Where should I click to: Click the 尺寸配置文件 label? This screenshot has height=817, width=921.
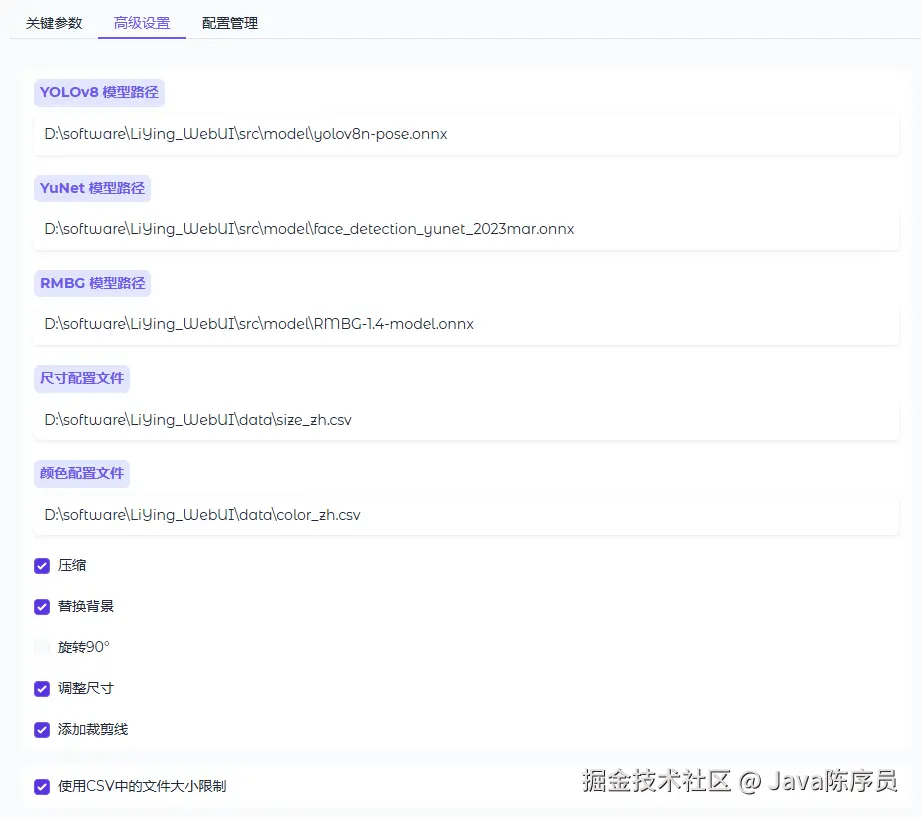point(82,379)
